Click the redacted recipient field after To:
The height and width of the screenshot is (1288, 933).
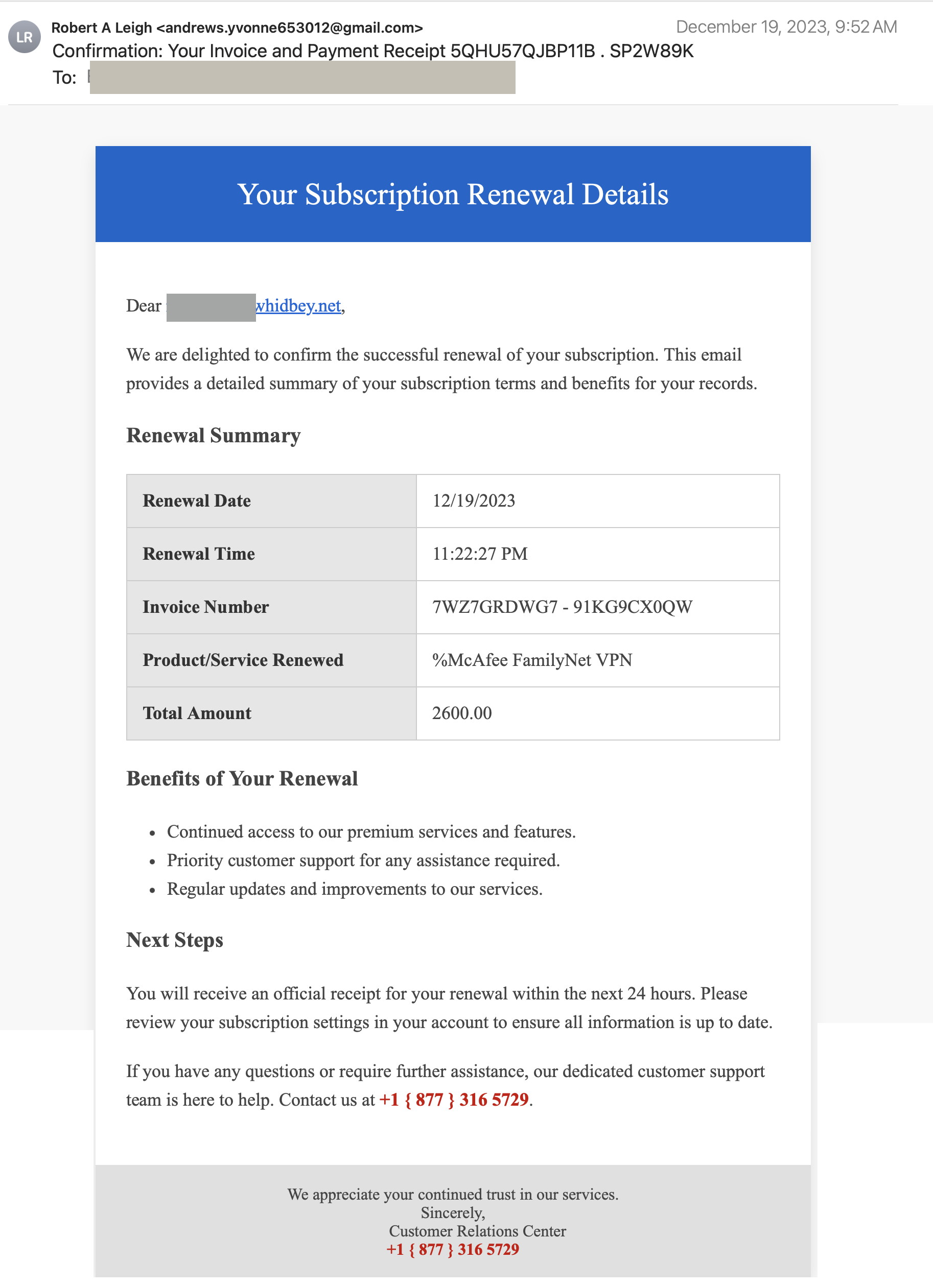point(302,77)
